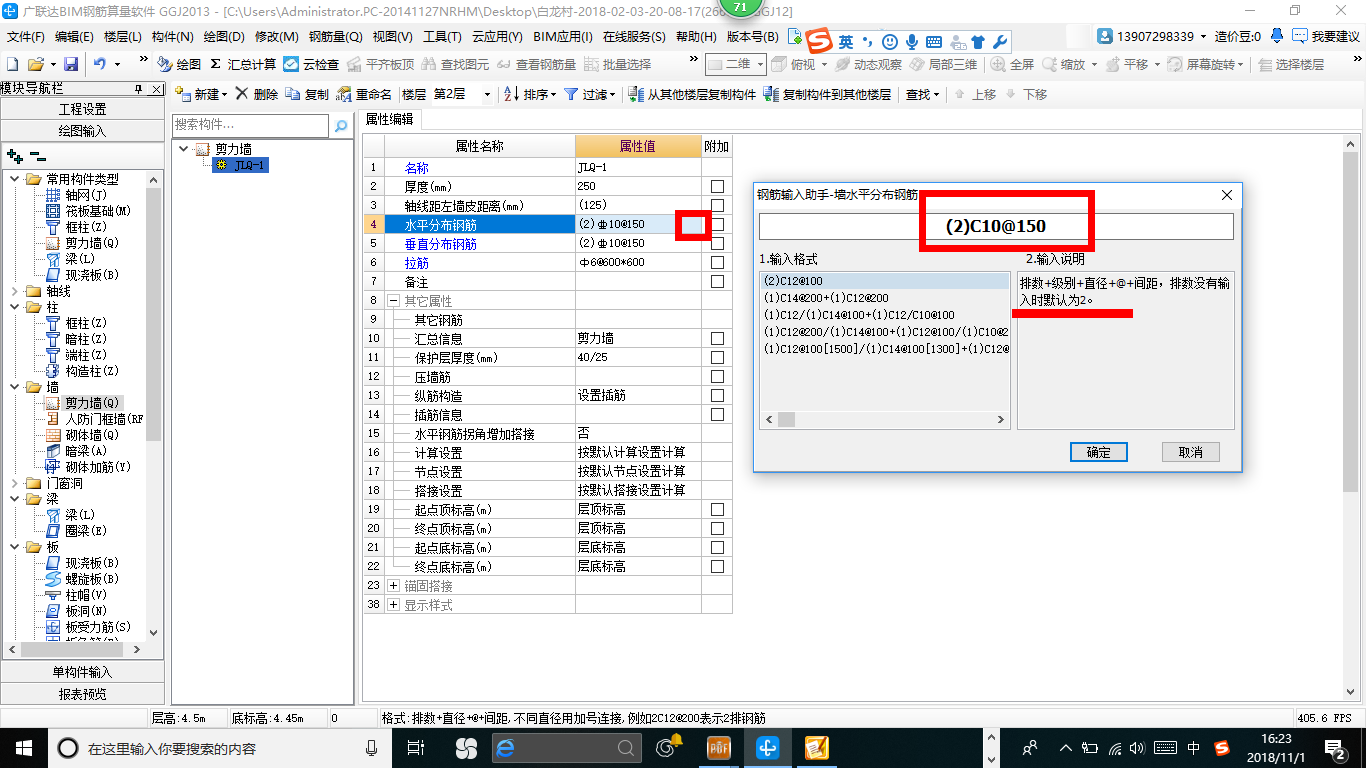Open the 工具(T) menu
The image size is (1366, 768).
442,36
